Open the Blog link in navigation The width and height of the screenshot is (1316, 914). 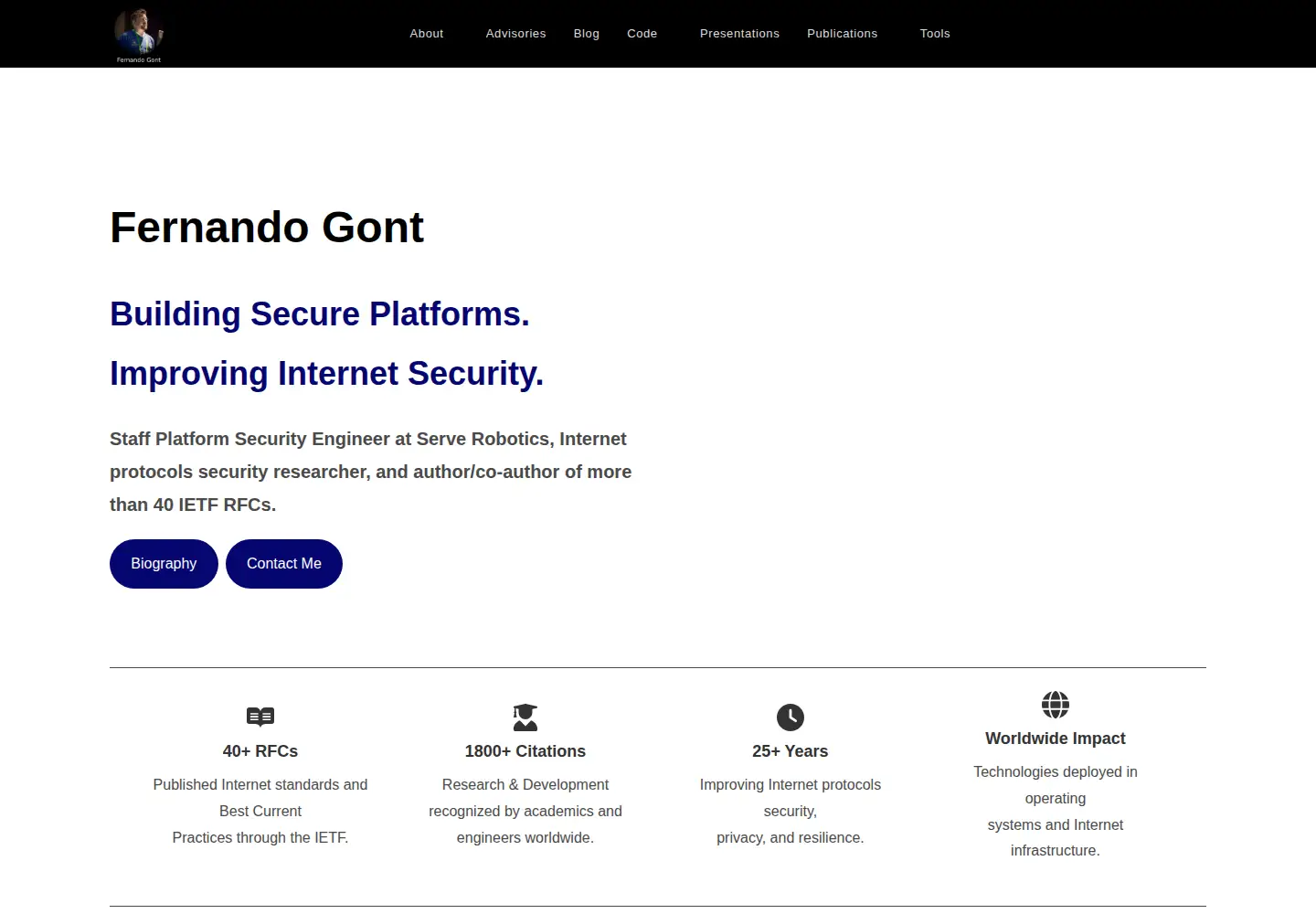click(x=587, y=34)
